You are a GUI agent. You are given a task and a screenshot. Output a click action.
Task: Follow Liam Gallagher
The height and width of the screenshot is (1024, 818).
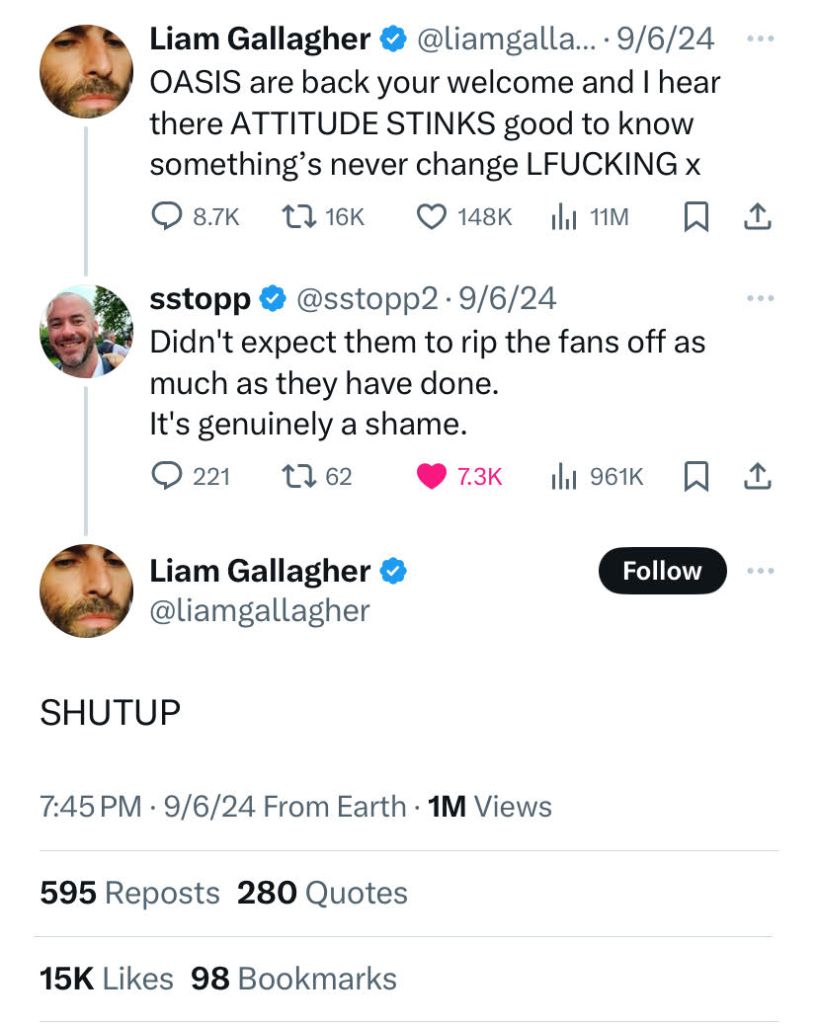pyautogui.click(x=662, y=571)
